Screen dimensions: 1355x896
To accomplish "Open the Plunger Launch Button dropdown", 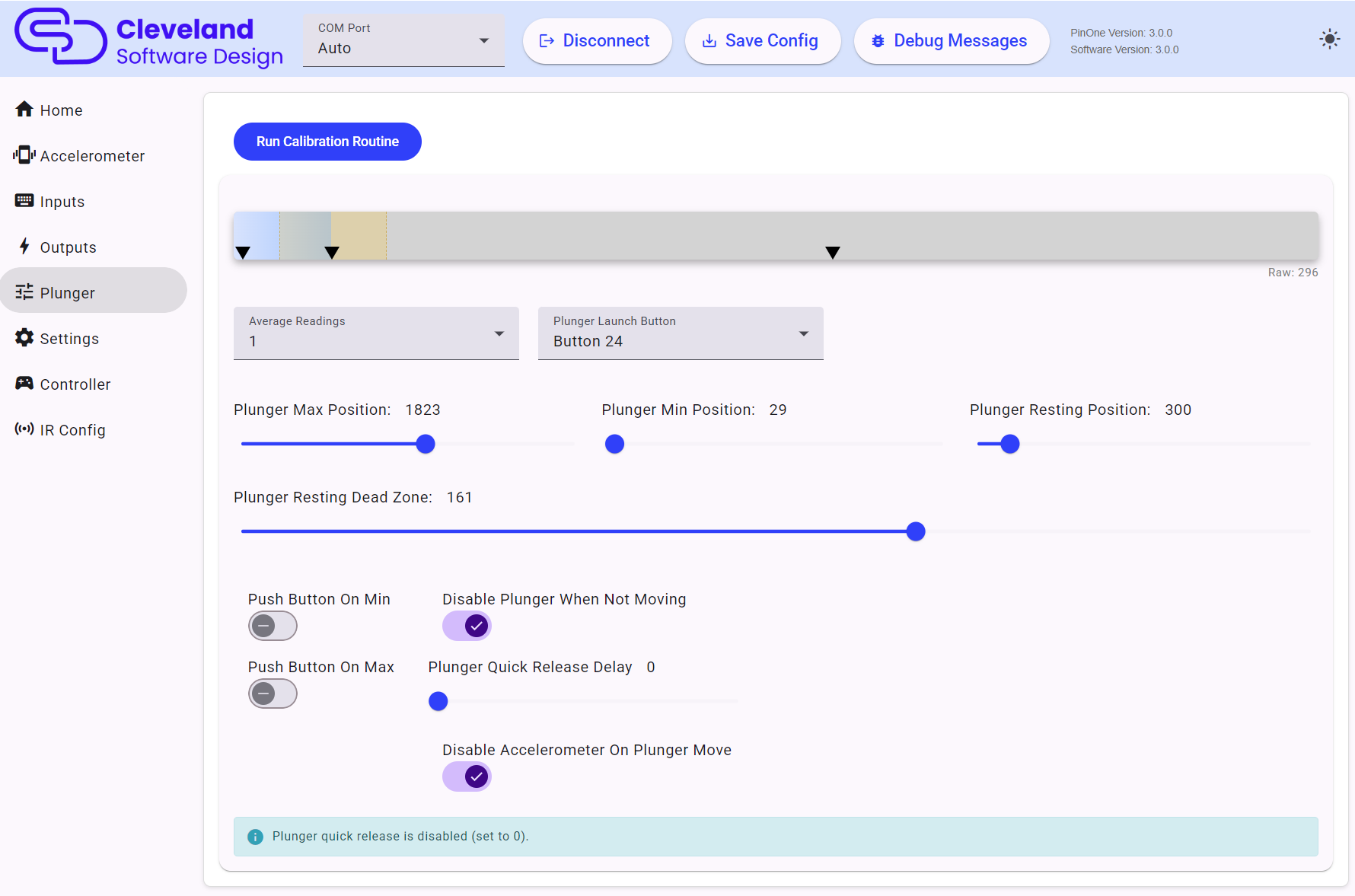I will coord(681,333).
